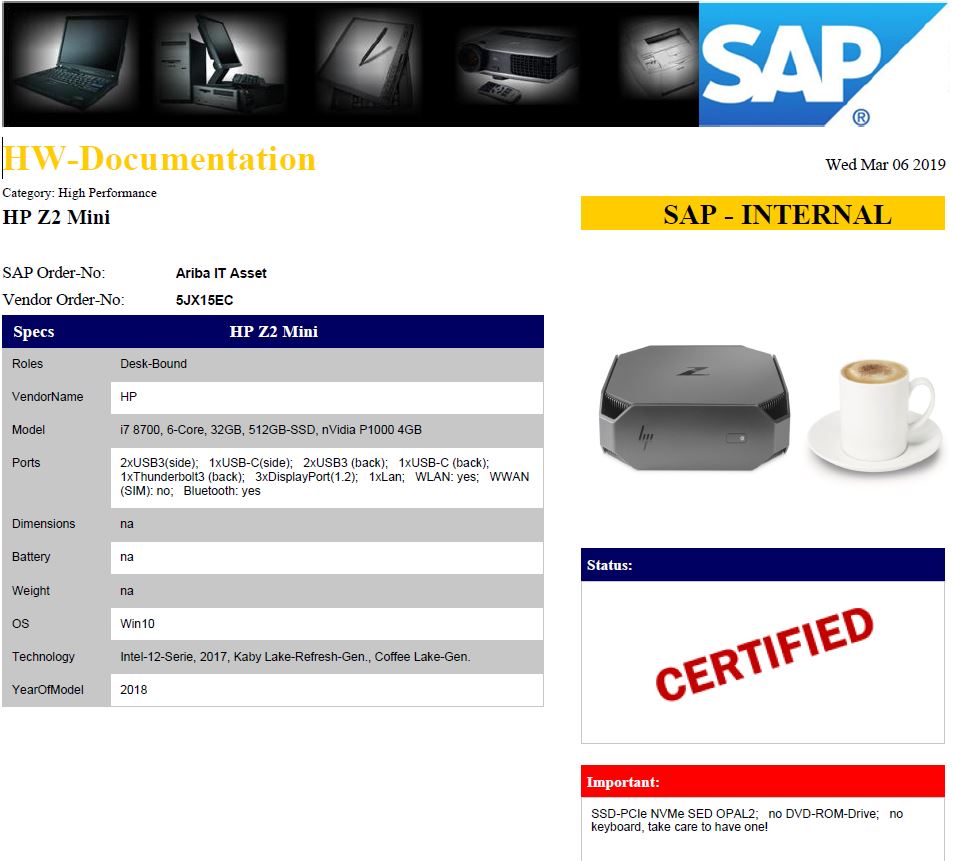
Task: Click the SAP Order-No label
Action: coord(53,272)
